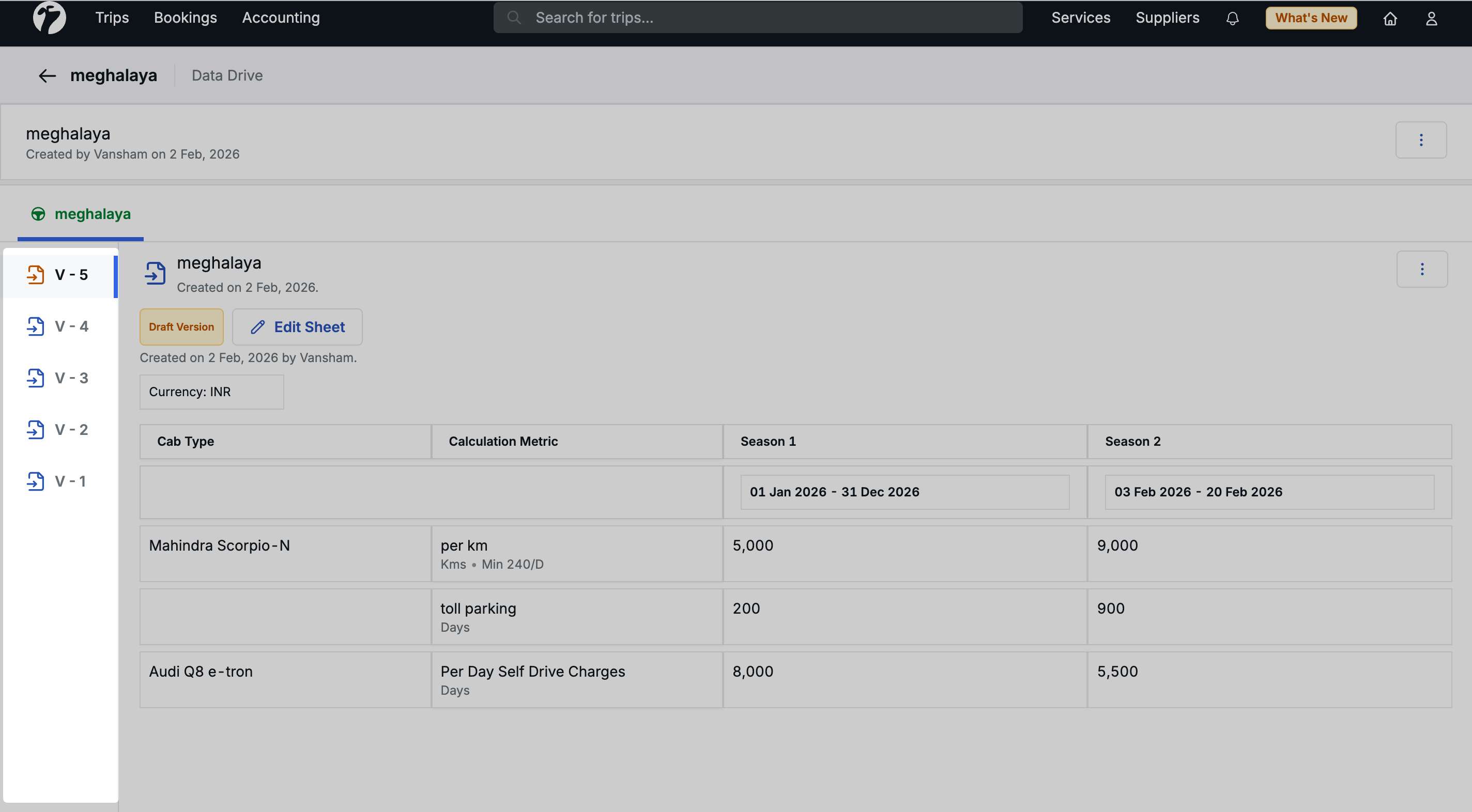This screenshot has height=812, width=1472.
Task: Open the notifications bell
Action: pyautogui.click(x=1232, y=18)
